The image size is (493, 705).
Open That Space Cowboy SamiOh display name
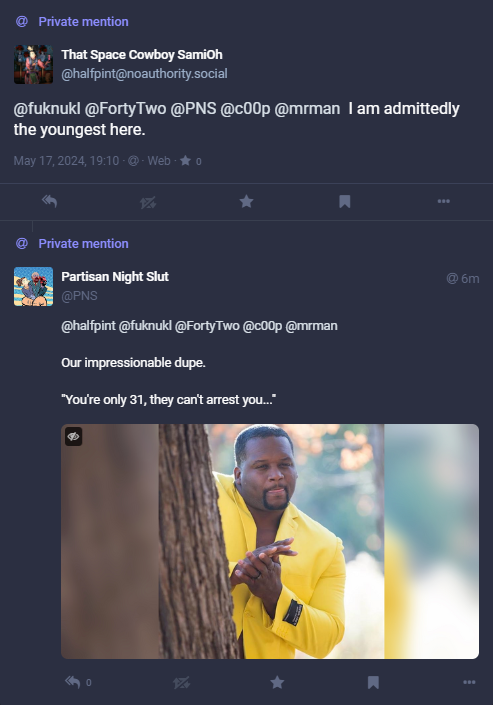click(x=142, y=55)
